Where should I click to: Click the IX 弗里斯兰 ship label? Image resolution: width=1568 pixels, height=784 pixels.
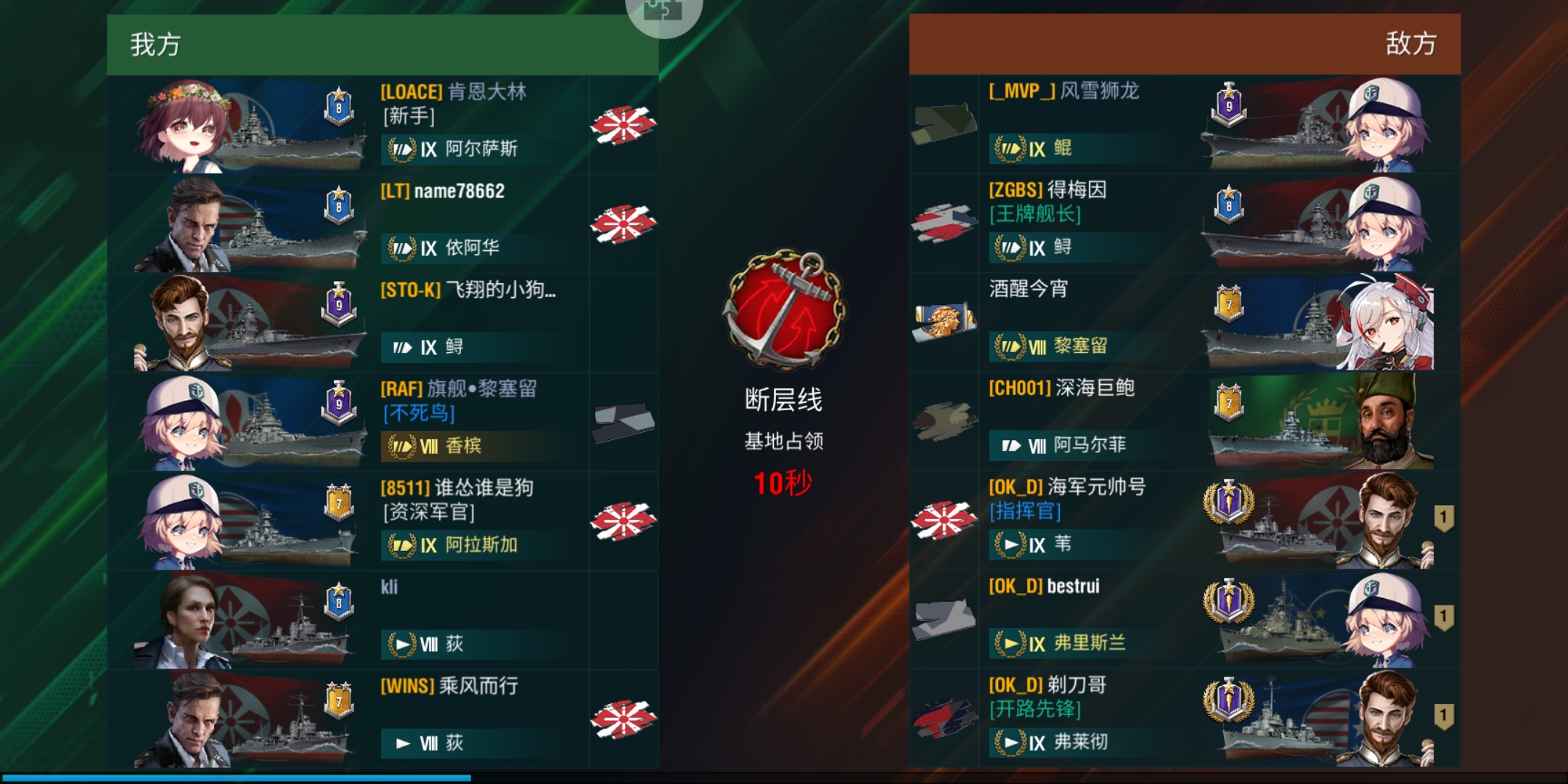[x=1078, y=642]
